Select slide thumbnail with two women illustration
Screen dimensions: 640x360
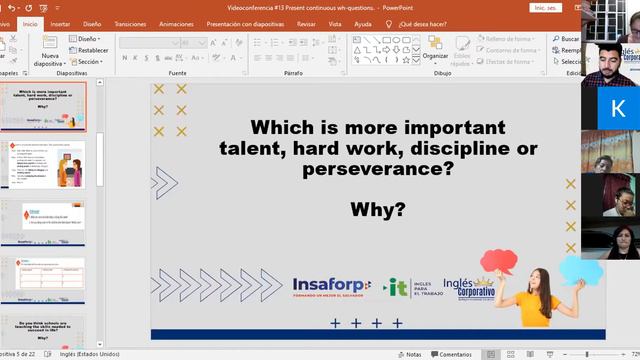click(43, 164)
